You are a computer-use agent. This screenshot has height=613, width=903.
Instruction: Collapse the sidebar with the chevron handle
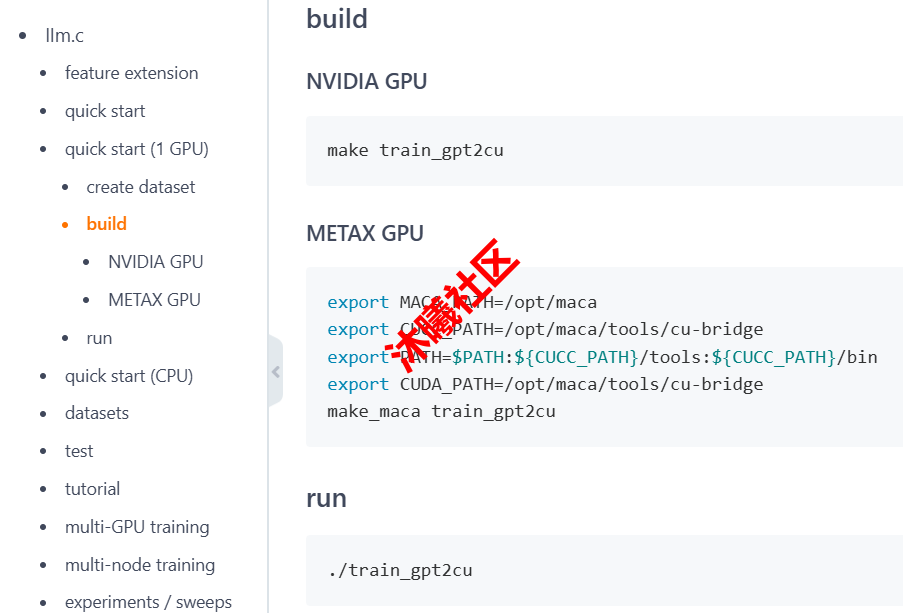coord(276,372)
